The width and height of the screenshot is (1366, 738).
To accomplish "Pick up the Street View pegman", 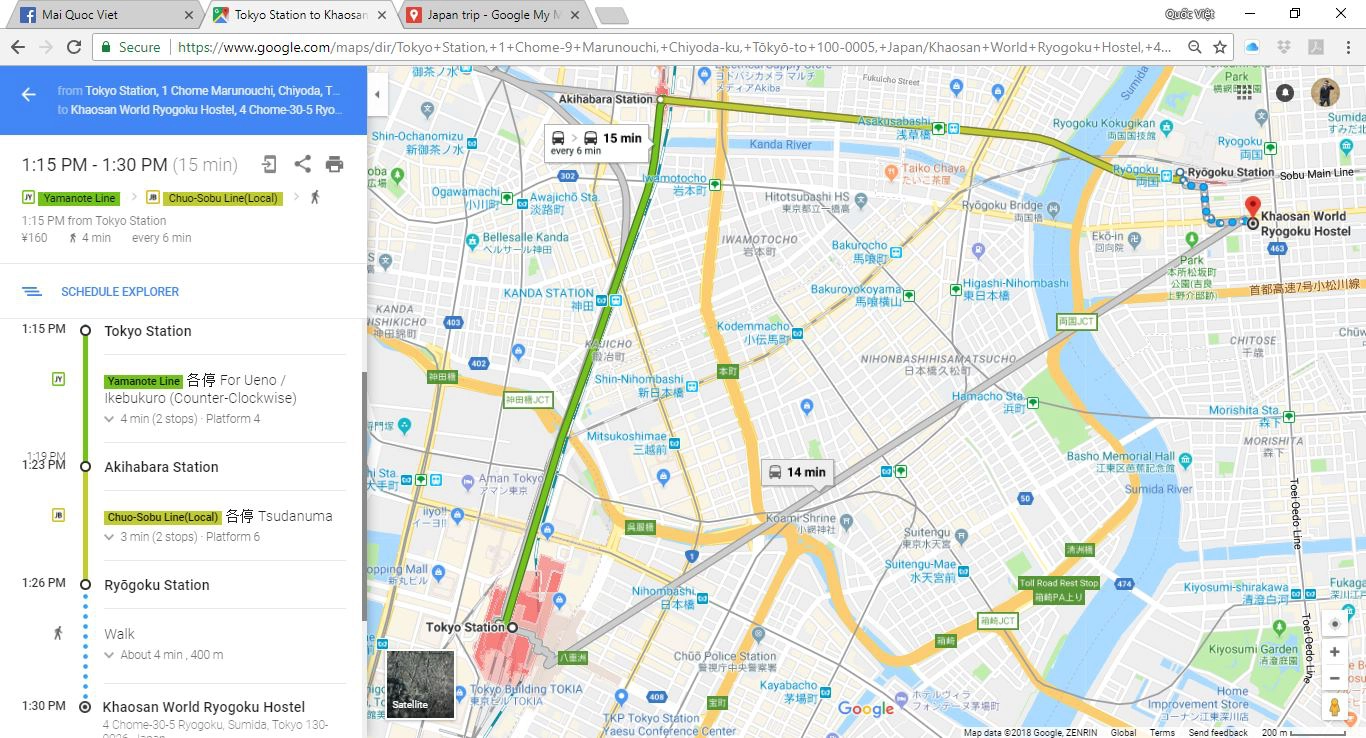I will pos(1334,706).
